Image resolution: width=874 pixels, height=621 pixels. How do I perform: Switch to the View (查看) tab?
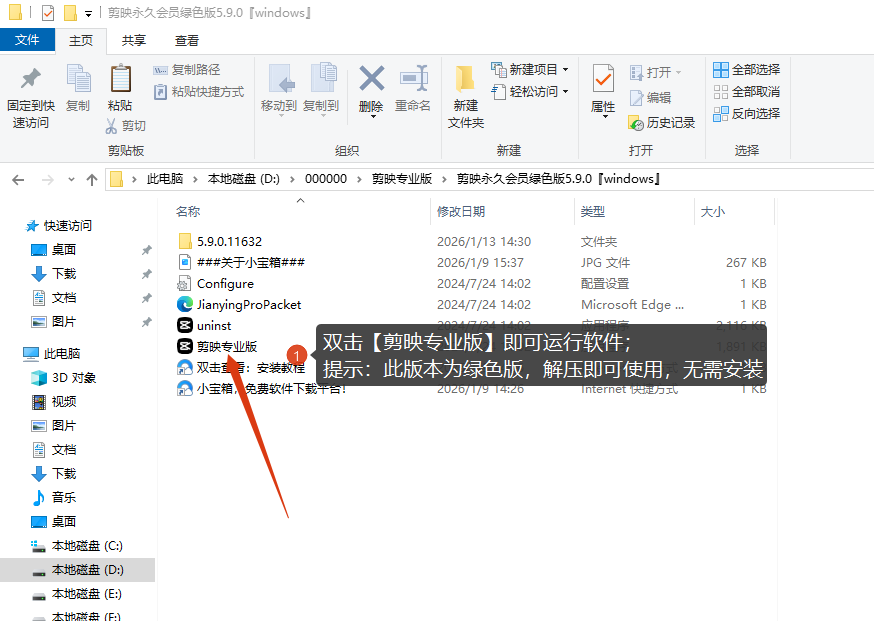coord(187,40)
